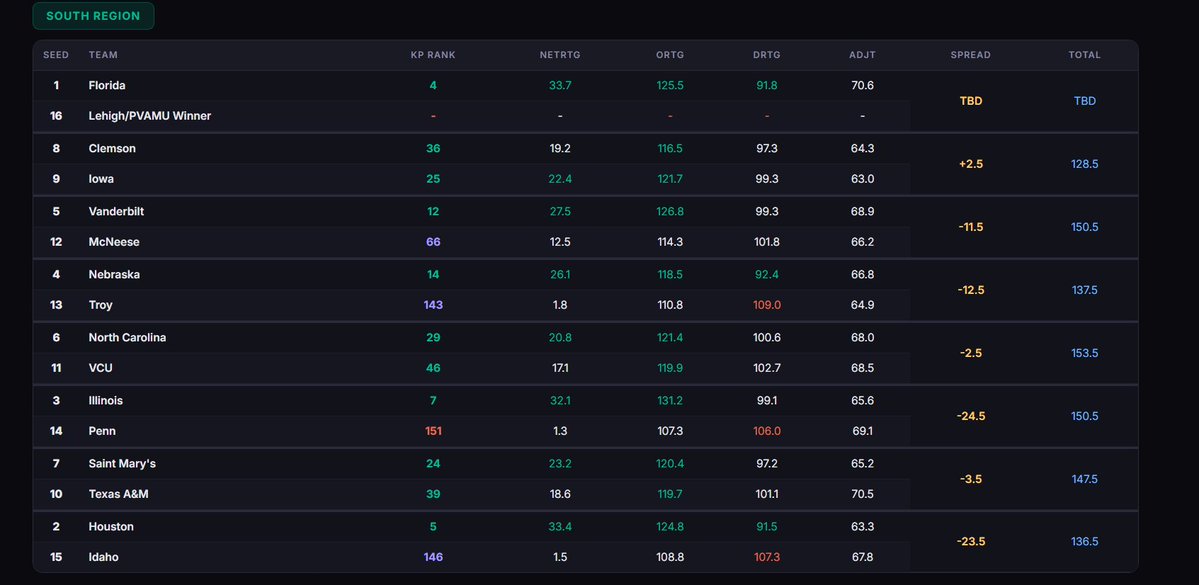This screenshot has width=1199, height=585.
Task: Click the -2.5 spread for North Carolina-VCU
Action: point(971,353)
